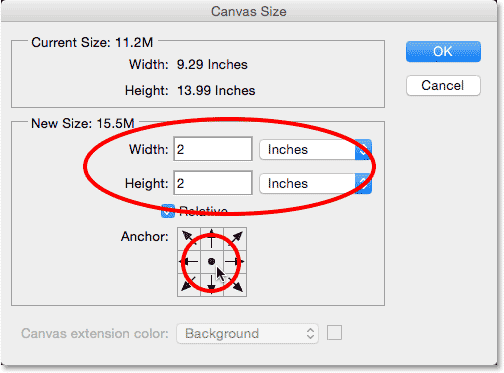Screen dimensions: 504x373
Task: Click the Canvas extension color label
Action: pyautogui.click(x=95, y=333)
